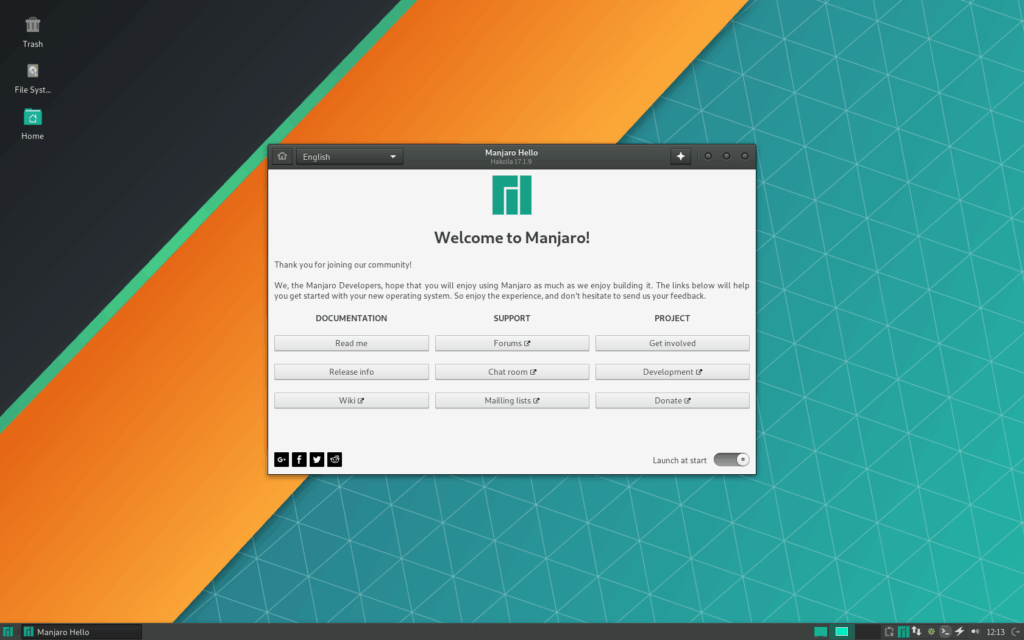The image size is (1024, 640).
Task: Open the Reddit icon in Manjaro Hello
Action: tap(334, 459)
